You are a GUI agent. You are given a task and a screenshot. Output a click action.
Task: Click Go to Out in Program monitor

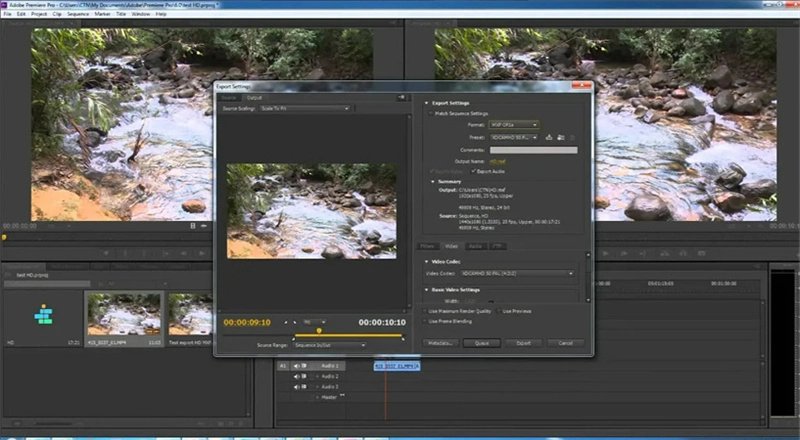642,253
